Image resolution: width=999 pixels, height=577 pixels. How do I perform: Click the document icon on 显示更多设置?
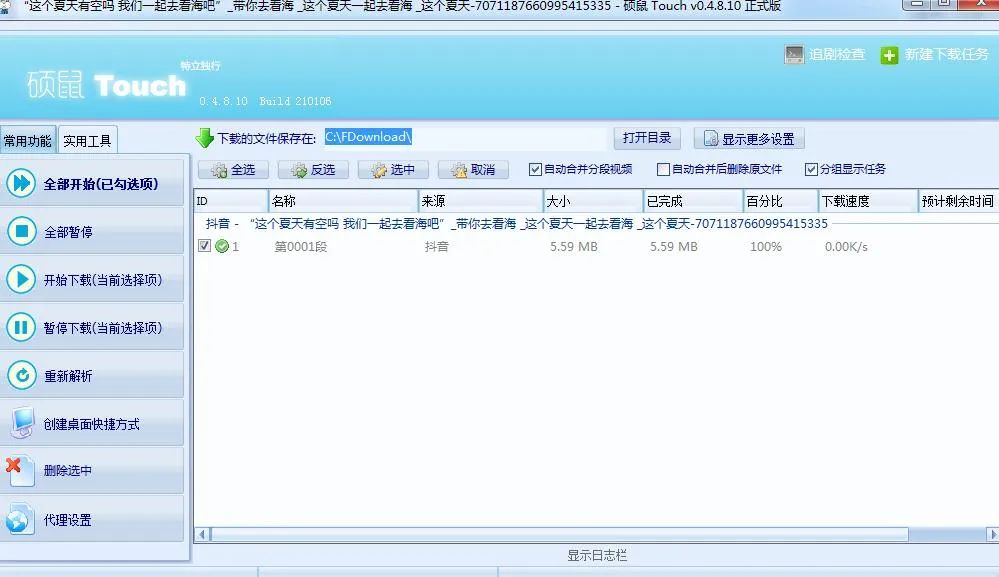710,139
